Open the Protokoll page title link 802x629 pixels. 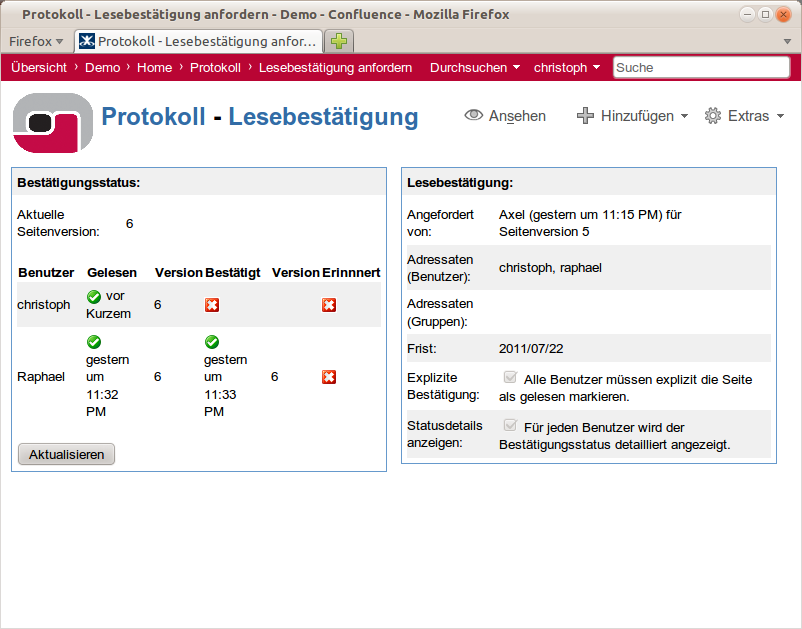click(153, 117)
